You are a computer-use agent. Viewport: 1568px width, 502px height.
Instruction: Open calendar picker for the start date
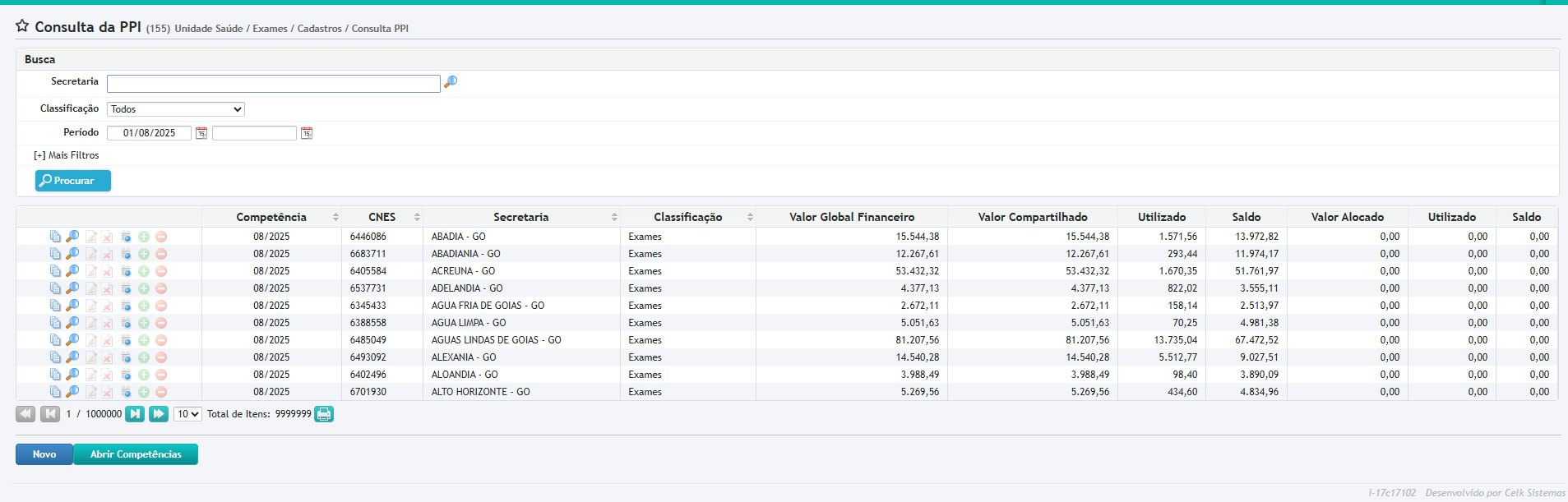coord(201,133)
